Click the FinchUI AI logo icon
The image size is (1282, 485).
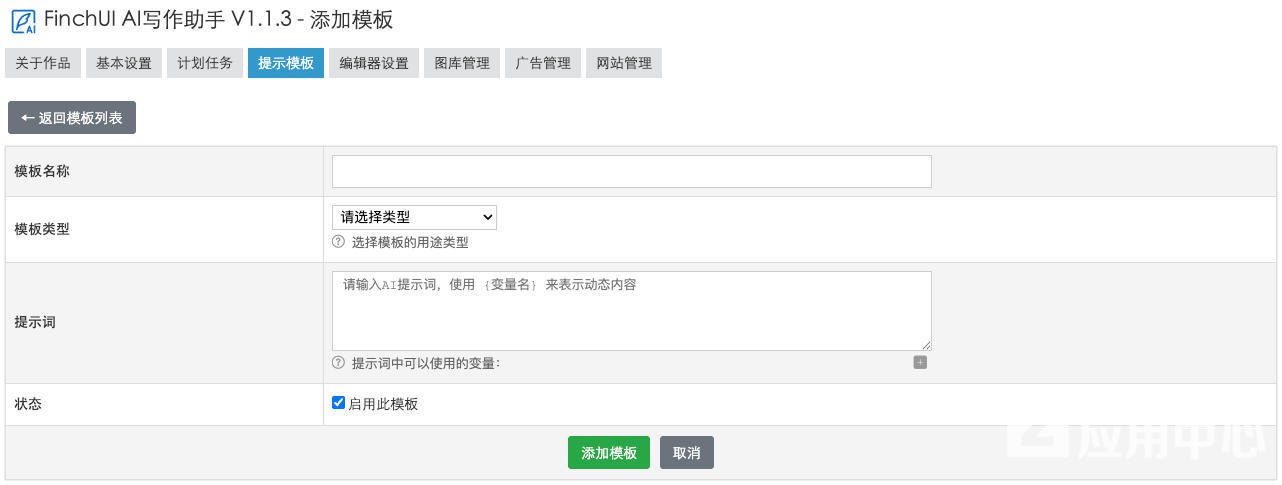[x=23, y=21]
